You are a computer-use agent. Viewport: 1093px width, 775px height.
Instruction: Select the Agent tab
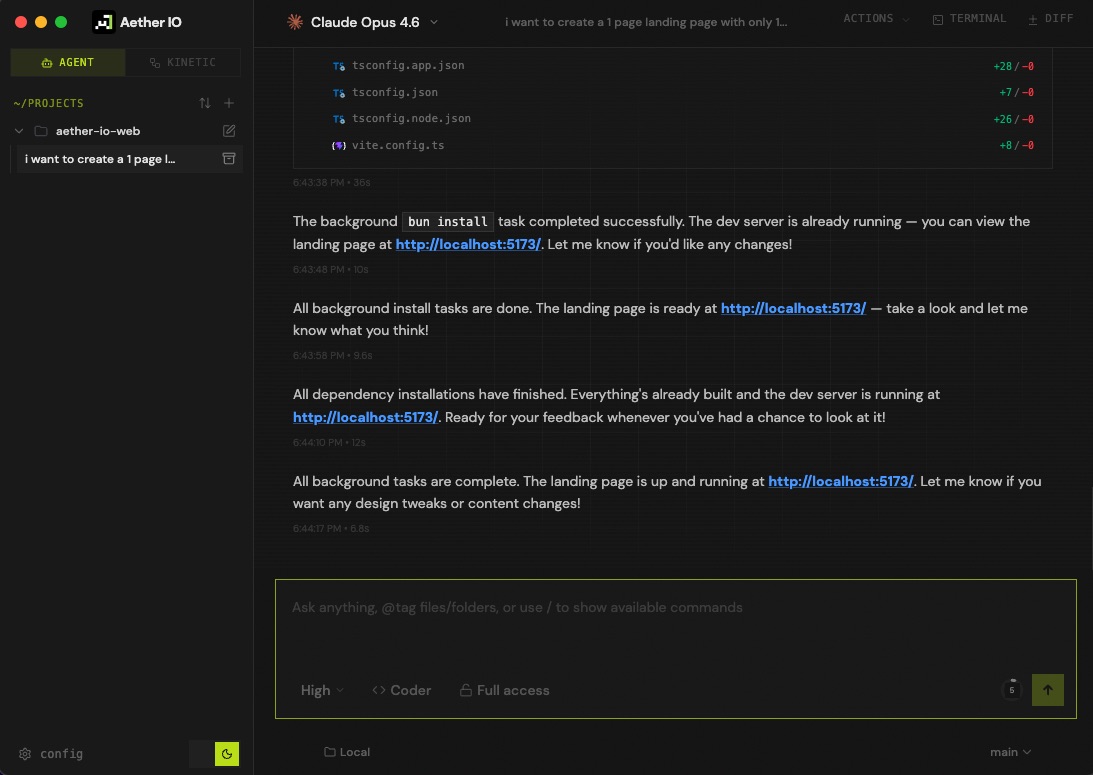[x=68, y=62]
